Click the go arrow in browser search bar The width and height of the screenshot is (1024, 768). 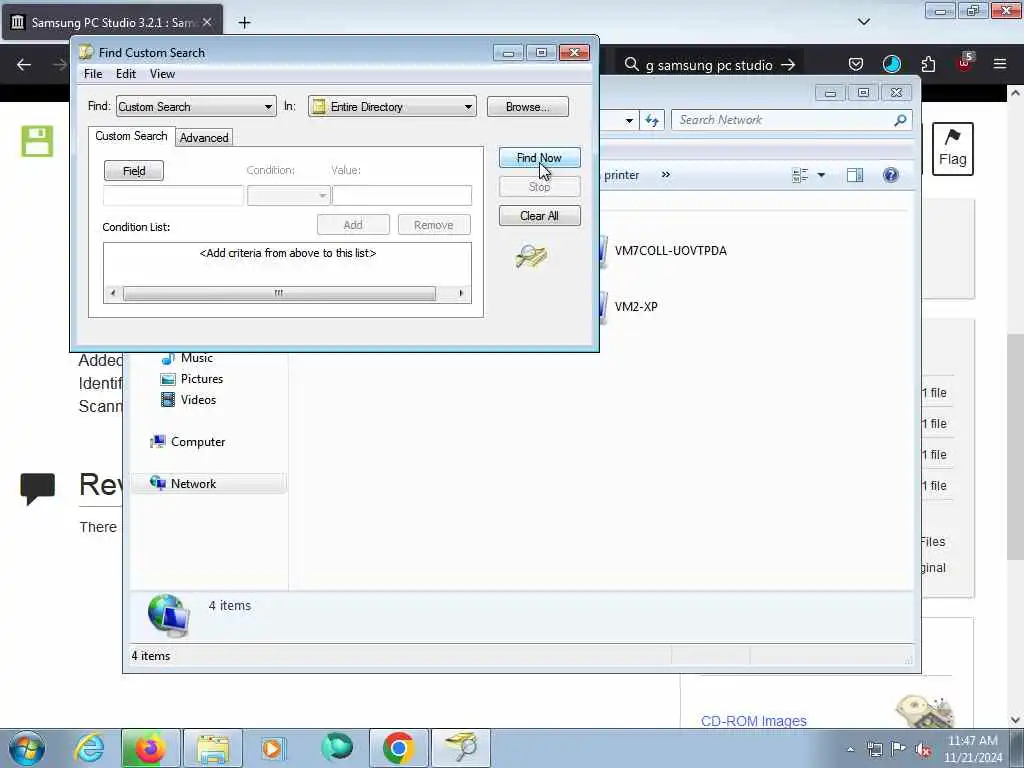[788, 65]
